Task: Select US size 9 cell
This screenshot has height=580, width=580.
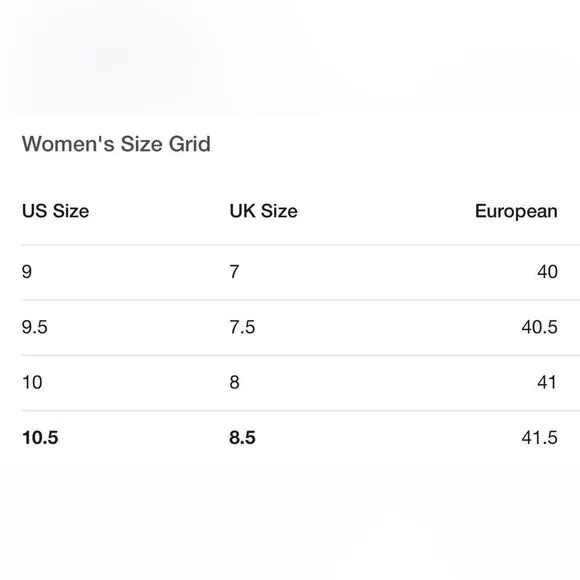Action: (27, 272)
